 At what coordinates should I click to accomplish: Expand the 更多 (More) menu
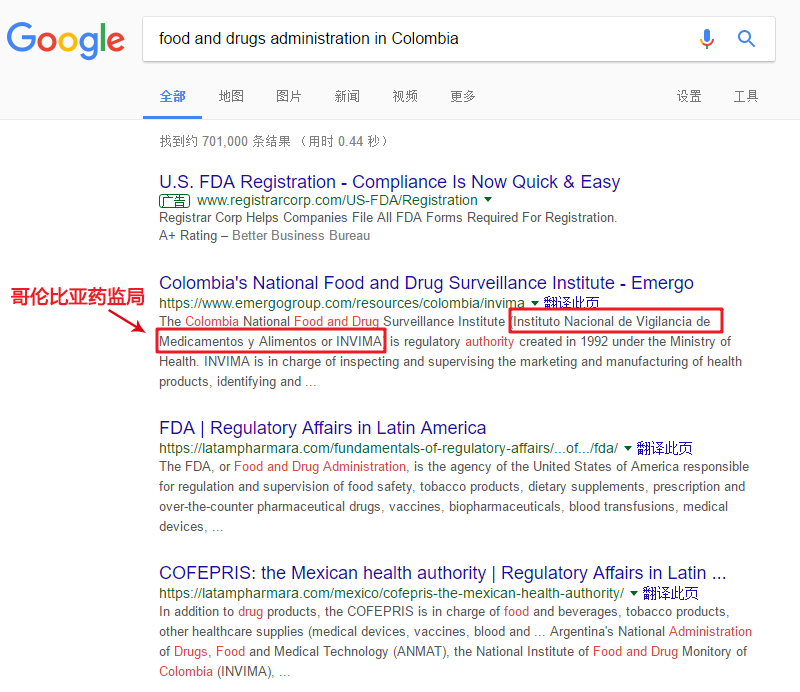pyautogui.click(x=463, y=96)
